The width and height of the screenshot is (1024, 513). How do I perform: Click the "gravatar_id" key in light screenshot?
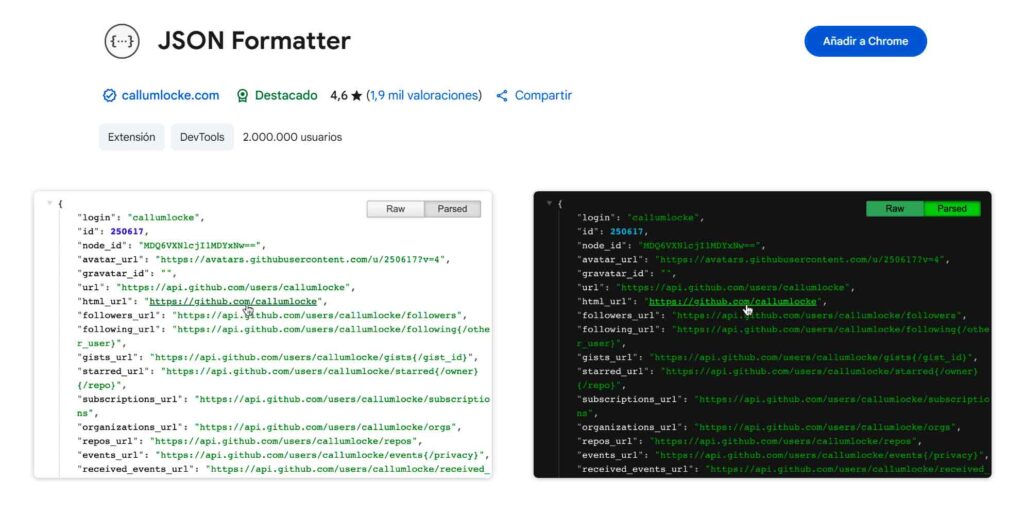coord(114,273)
